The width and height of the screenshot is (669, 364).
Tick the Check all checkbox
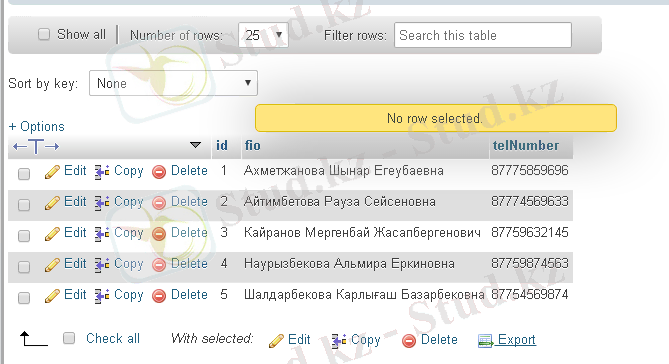pyautogui.click(x=69, y=338)
